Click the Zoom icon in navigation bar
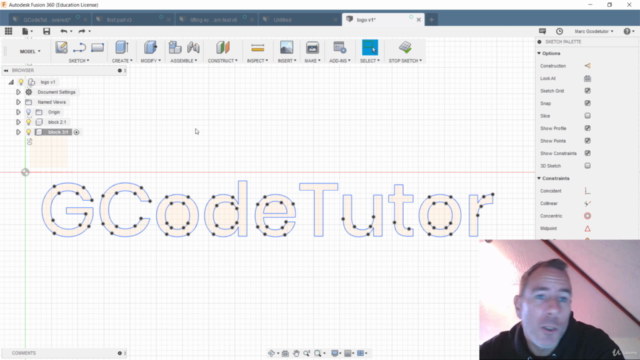This screenshot has width=640, height=360. click(x=307, y=353)
